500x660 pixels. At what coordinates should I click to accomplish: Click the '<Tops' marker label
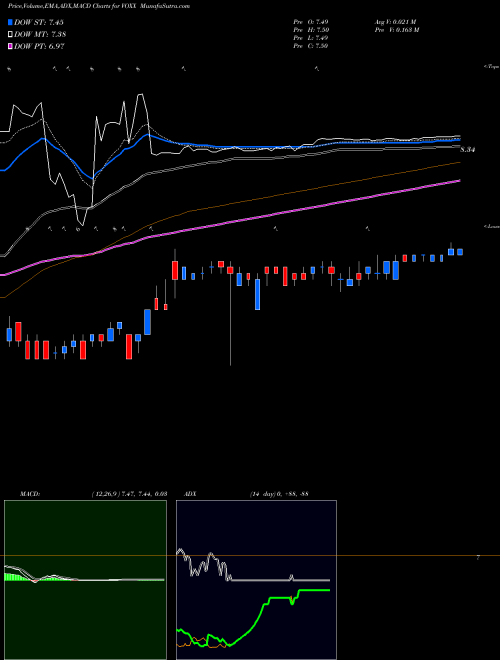click(492, 67)
